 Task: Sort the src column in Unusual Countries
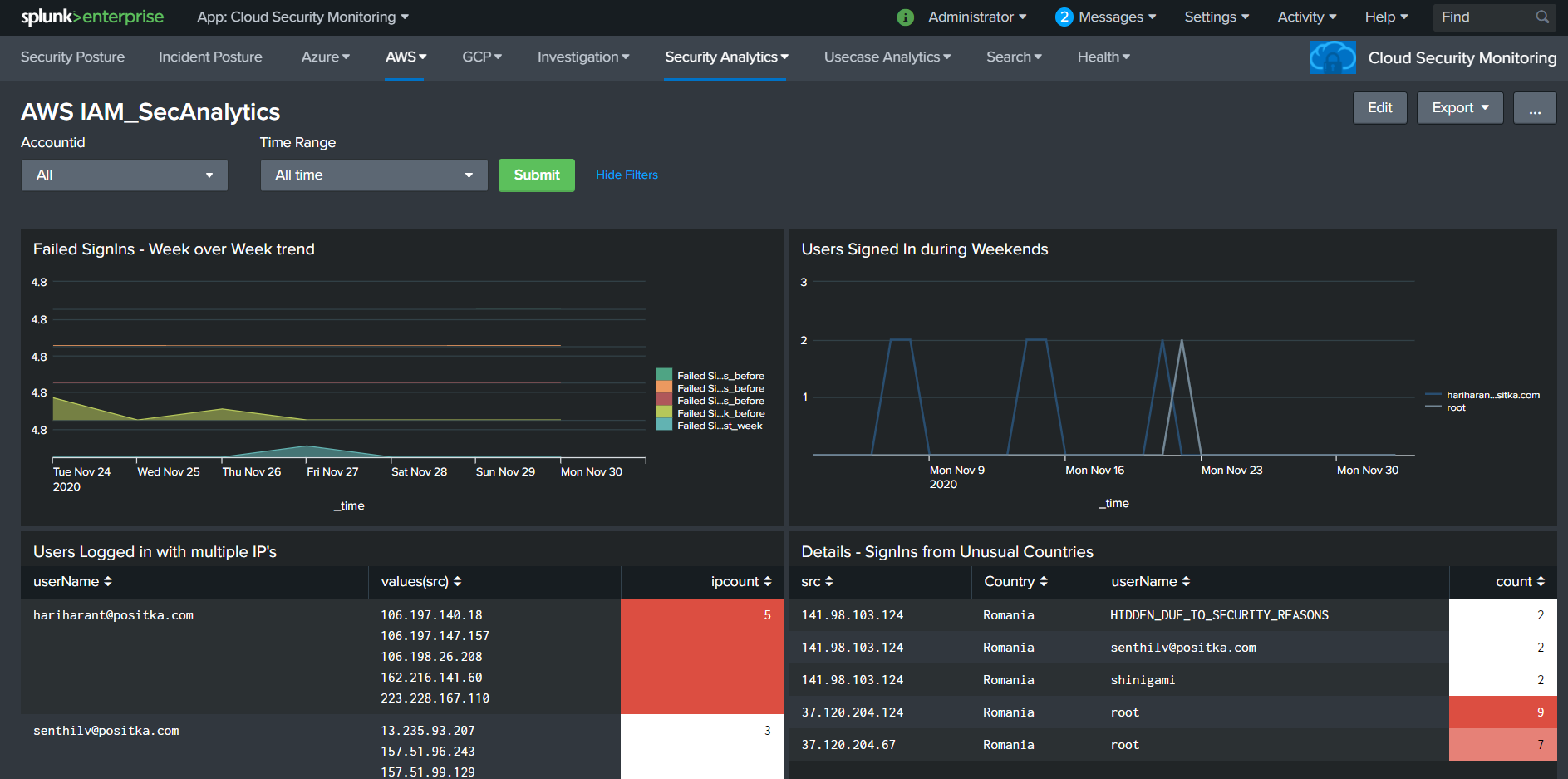point(817,581)
